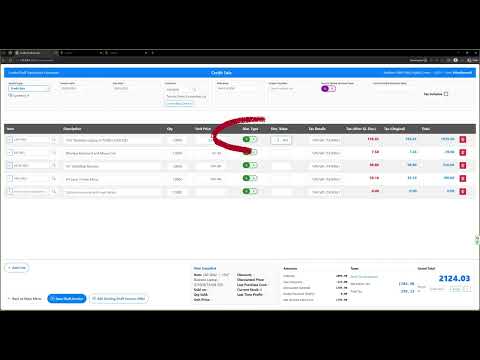Expand the fourth line item row
This screenshot has height=360, width=480.
pos(10,178)
